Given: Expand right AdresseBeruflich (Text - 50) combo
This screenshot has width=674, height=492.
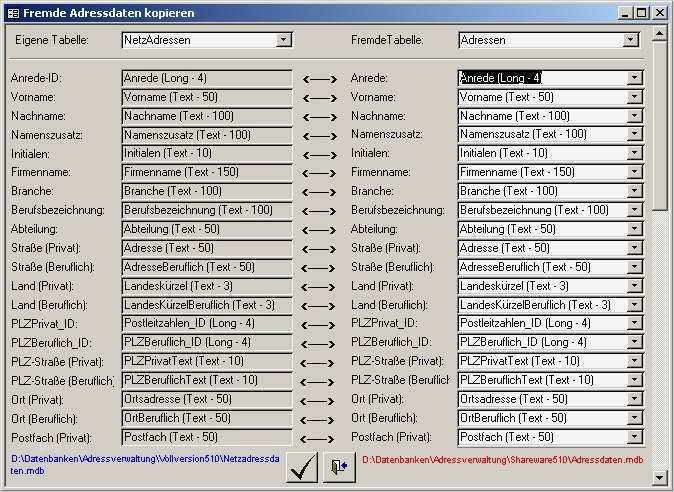Looking at the screenshot, I should click(x=634, y=266).
